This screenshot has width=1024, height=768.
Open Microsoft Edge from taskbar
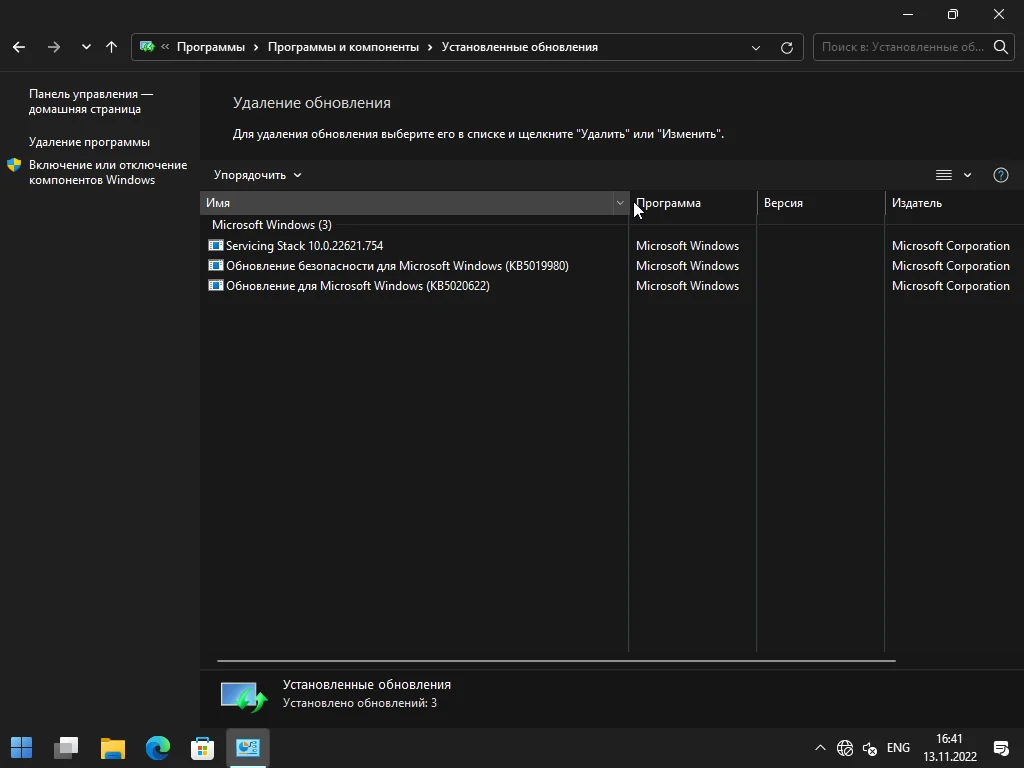point(158,747)
